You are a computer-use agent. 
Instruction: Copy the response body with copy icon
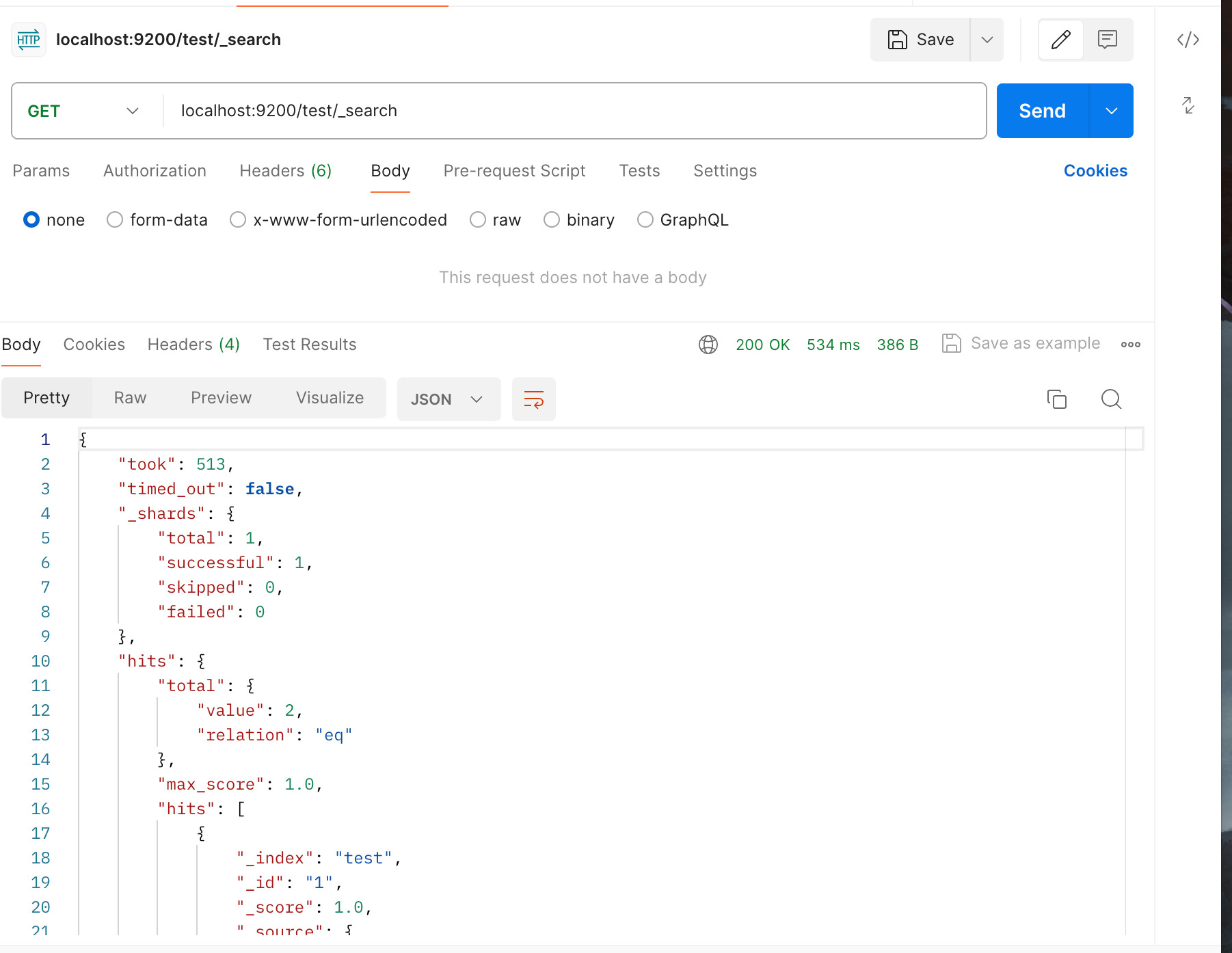tap(1057, 399)
